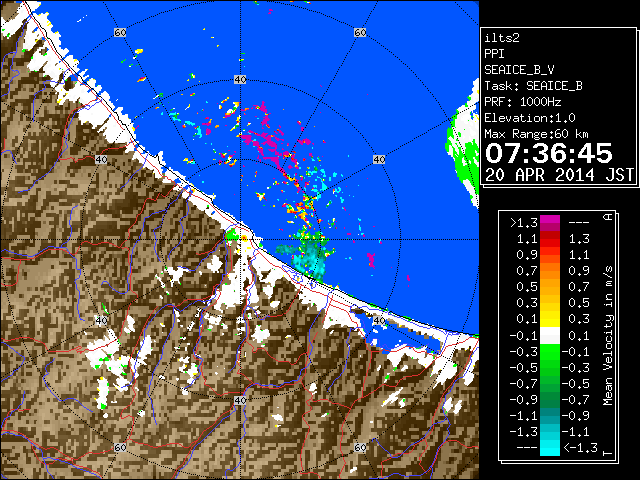Click the '>1.3' legend label
This screenshot has height=480, width=640.
[523, 223]
